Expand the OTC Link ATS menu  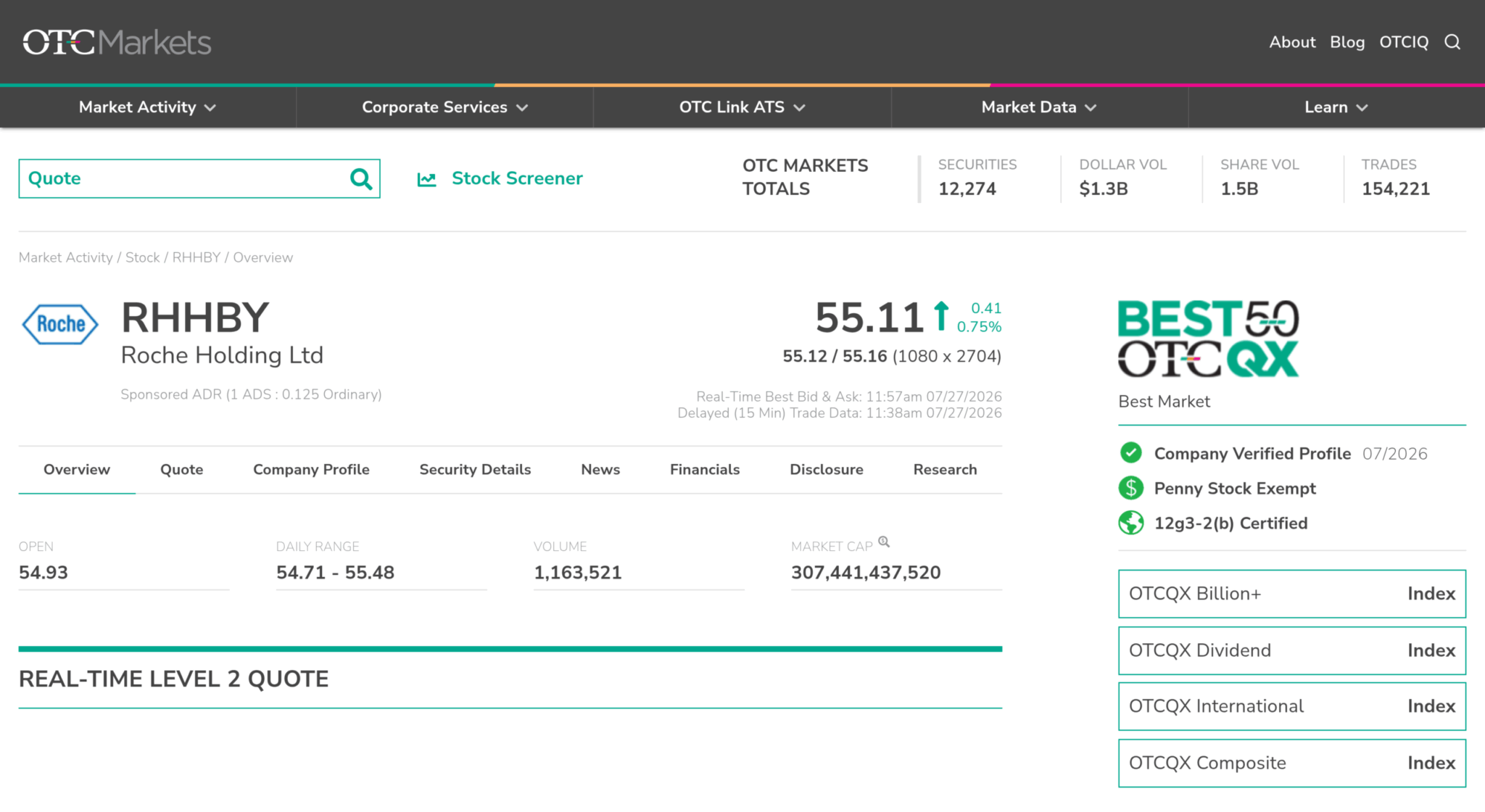point(742,107)
